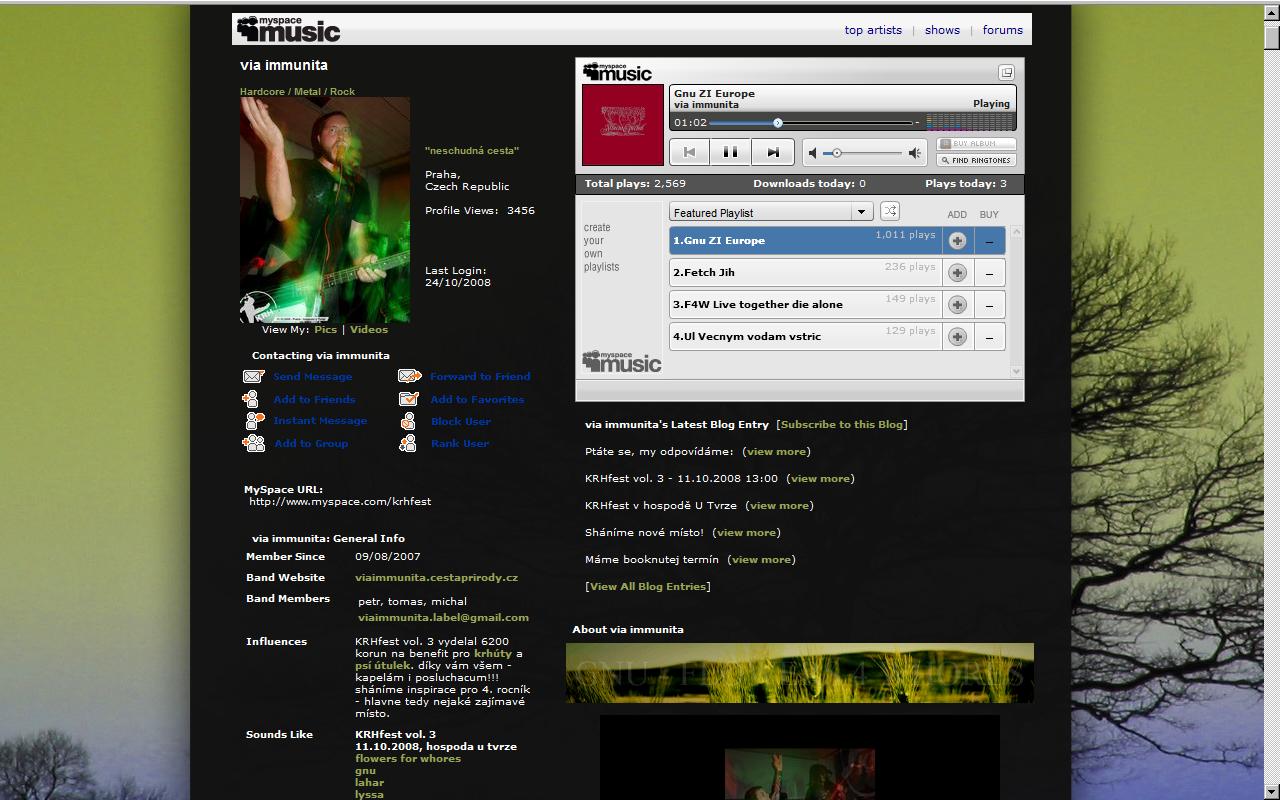View more of Sháníme nové místo entry
Screen dimensions: 1280x800
tap(746, 532)
